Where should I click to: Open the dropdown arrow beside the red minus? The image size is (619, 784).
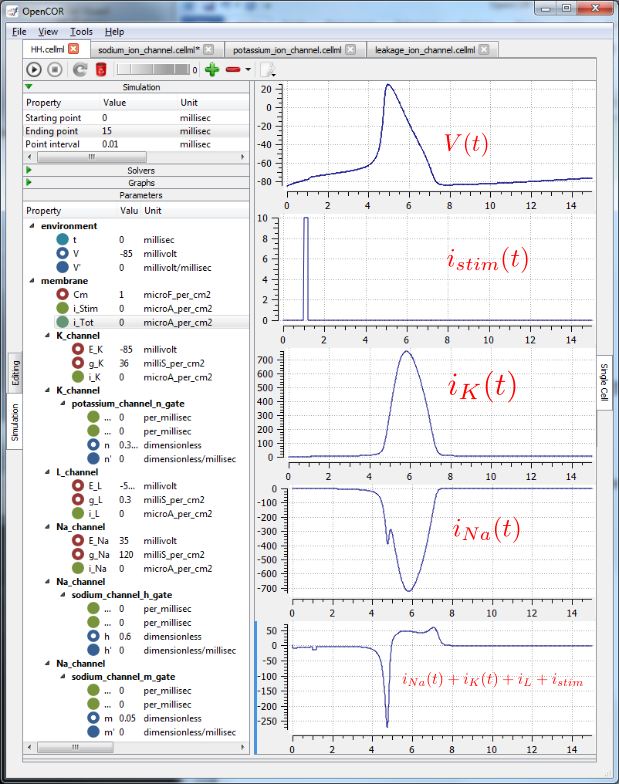[248, 70]
